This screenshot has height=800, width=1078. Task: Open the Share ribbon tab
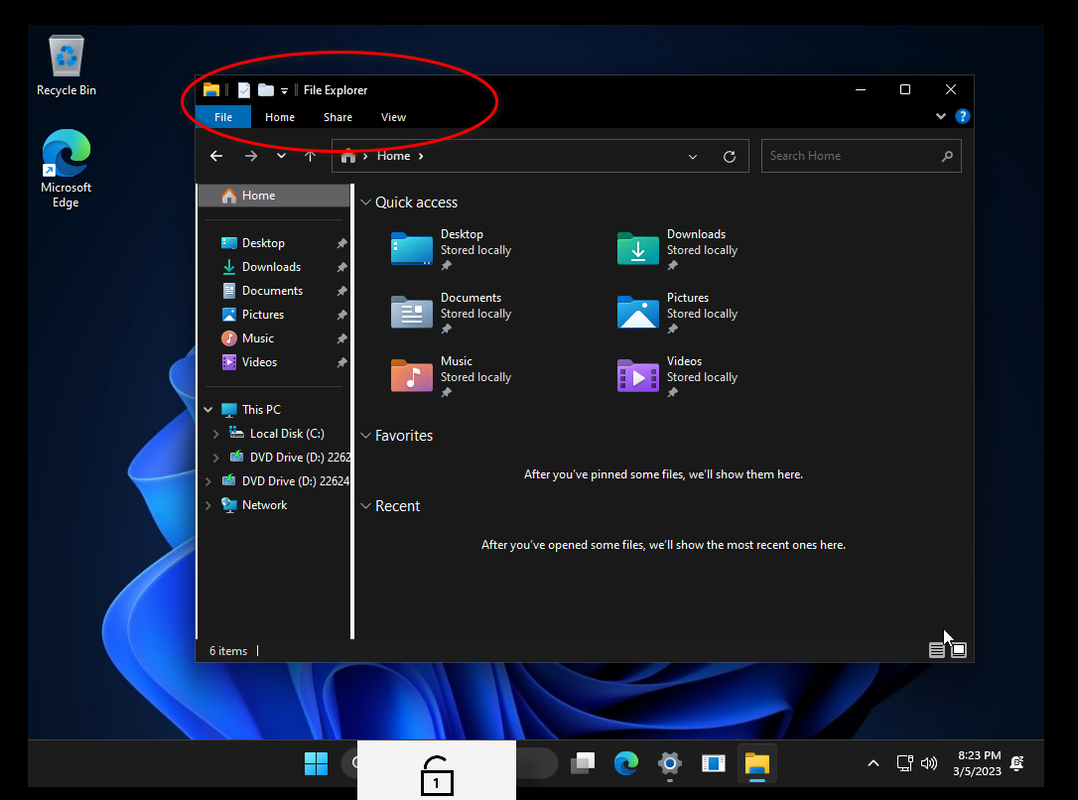338,117
